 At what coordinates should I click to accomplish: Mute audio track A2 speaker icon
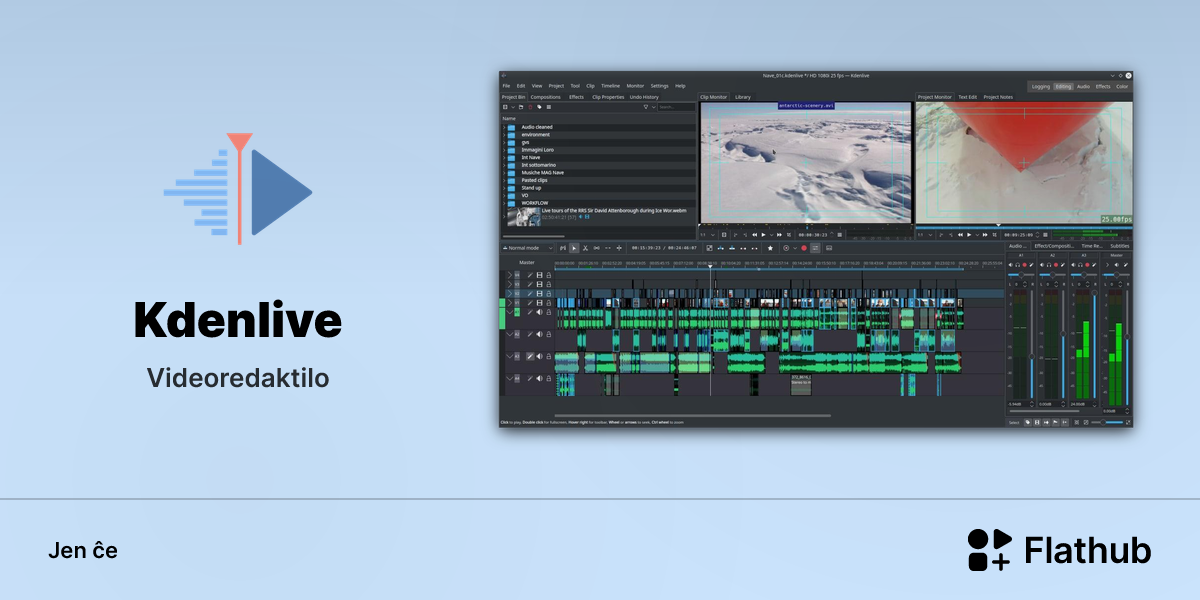(539, 334)
